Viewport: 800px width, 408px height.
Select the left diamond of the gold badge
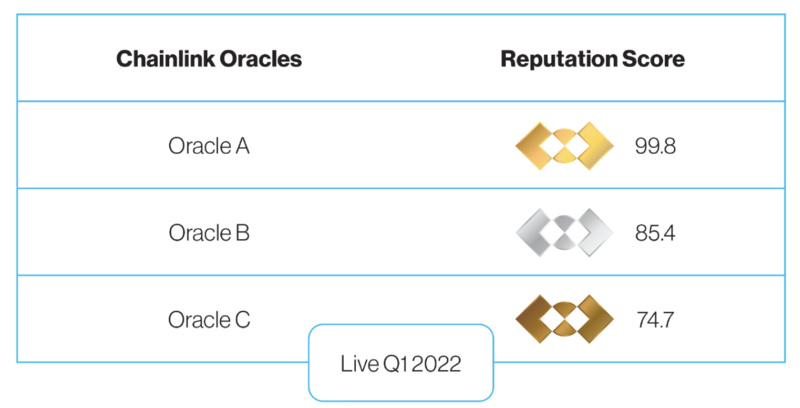pos(535,146)
